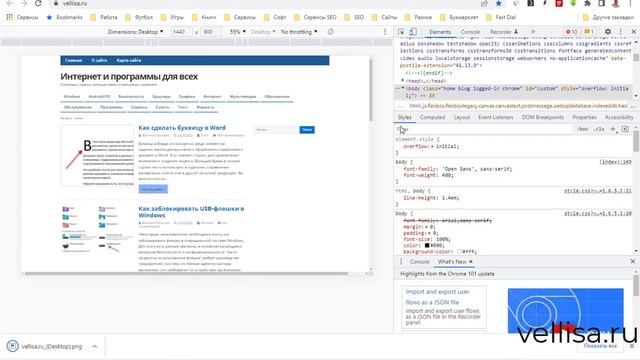
Task: Click the black color swatch #000
Action: click(x=427, y=245)
